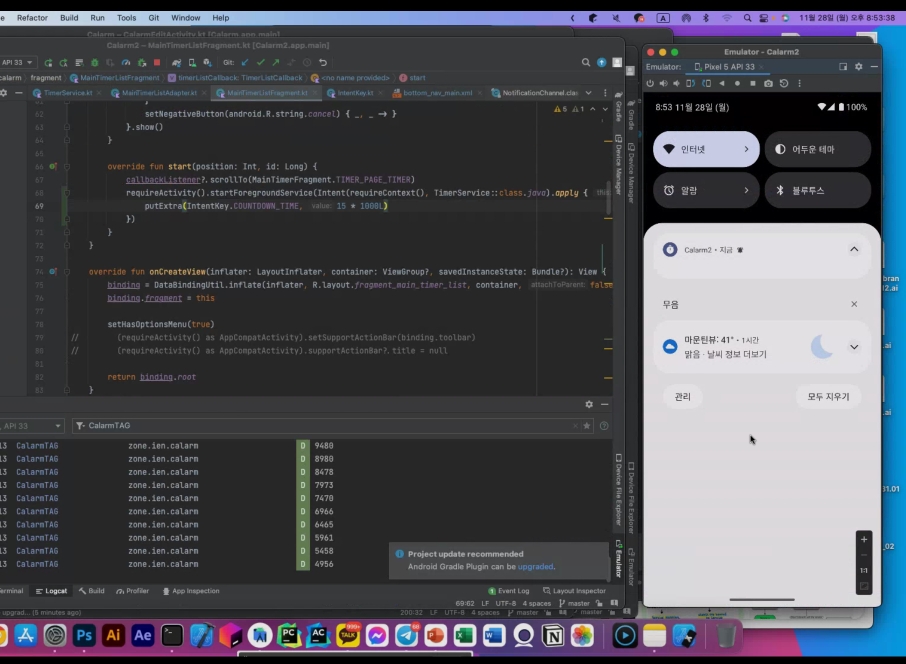
Task: Dismiss the 무음 silent section X
Action: coord(853,304)
